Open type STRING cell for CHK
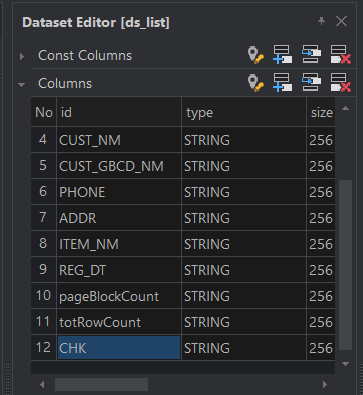Viewport: 363px width, 395px height. tap(244, 348)
